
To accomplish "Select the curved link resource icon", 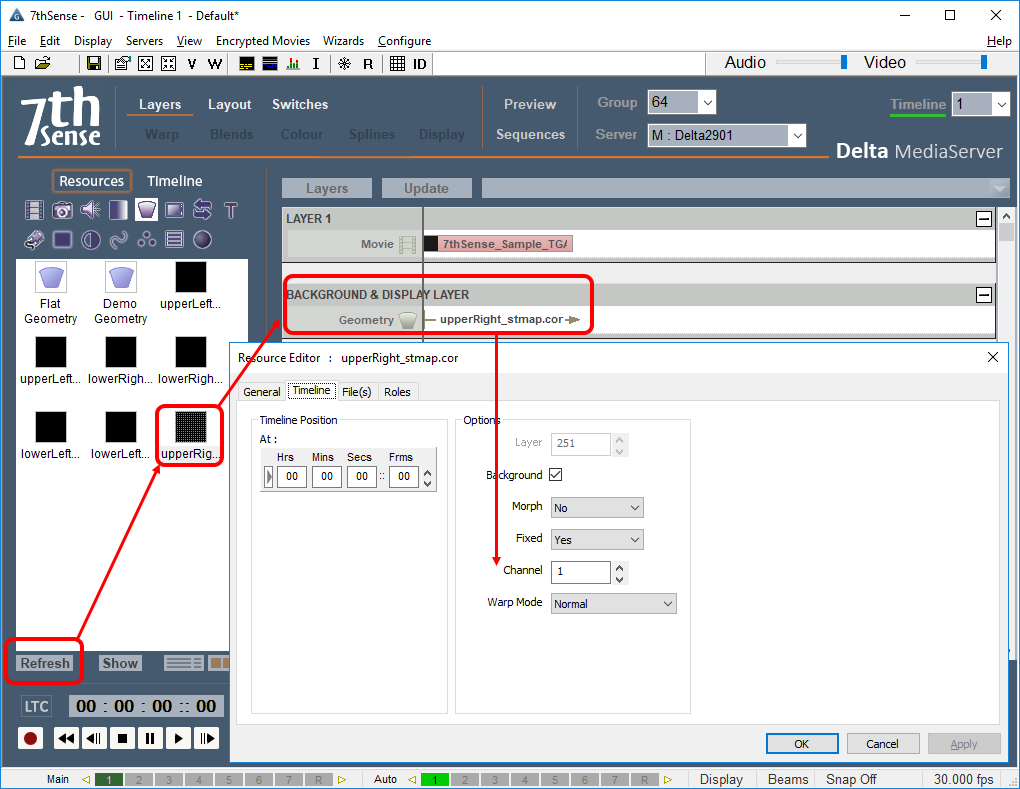I will 118,240.
